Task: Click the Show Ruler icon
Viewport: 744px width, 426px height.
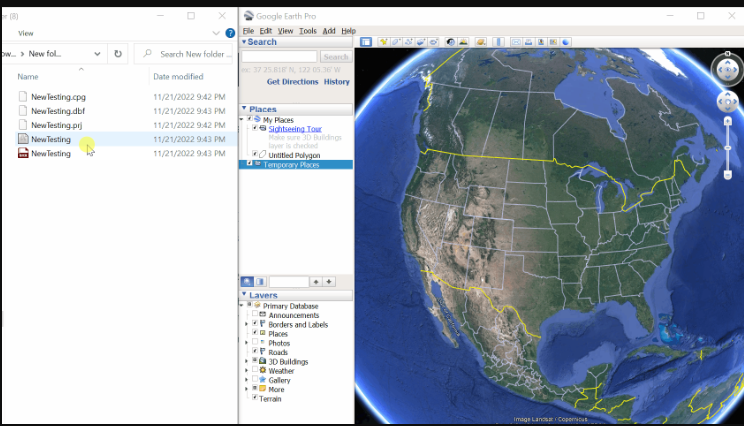Action: (498, 42)
